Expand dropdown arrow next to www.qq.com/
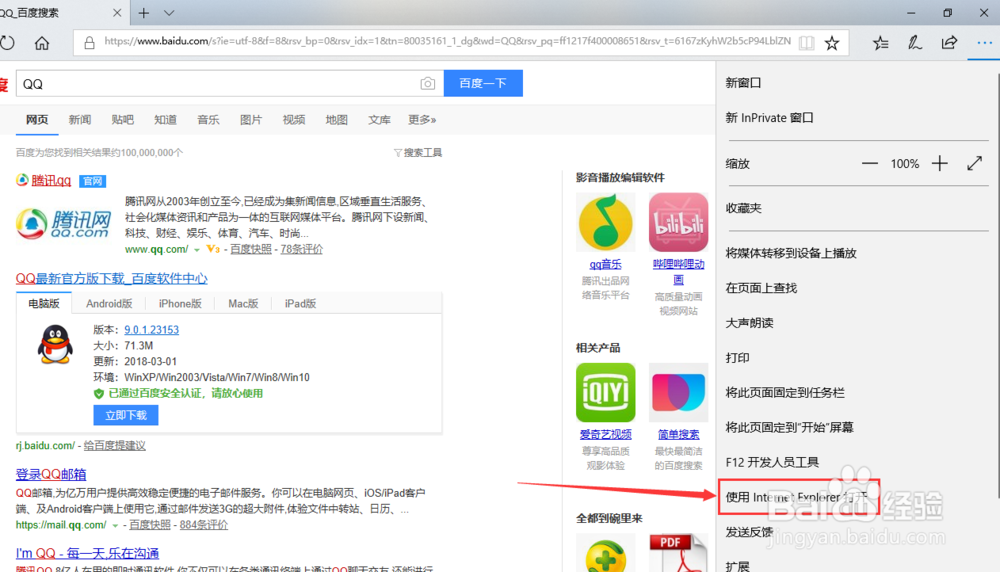The height and width of the screenshot is (572, 1000). [196, 250]
